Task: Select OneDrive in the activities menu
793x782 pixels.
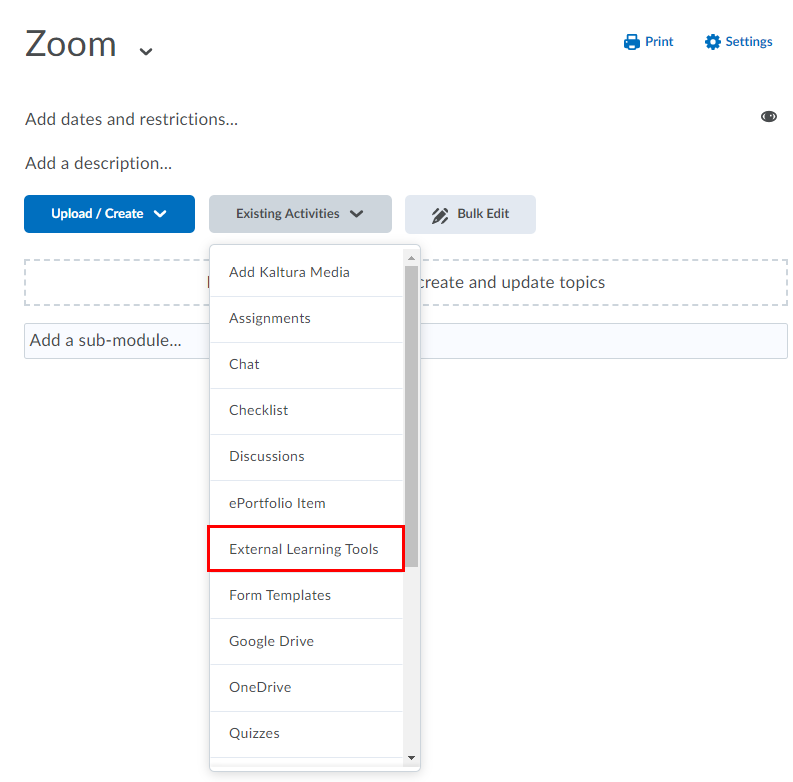Action: 260,687
